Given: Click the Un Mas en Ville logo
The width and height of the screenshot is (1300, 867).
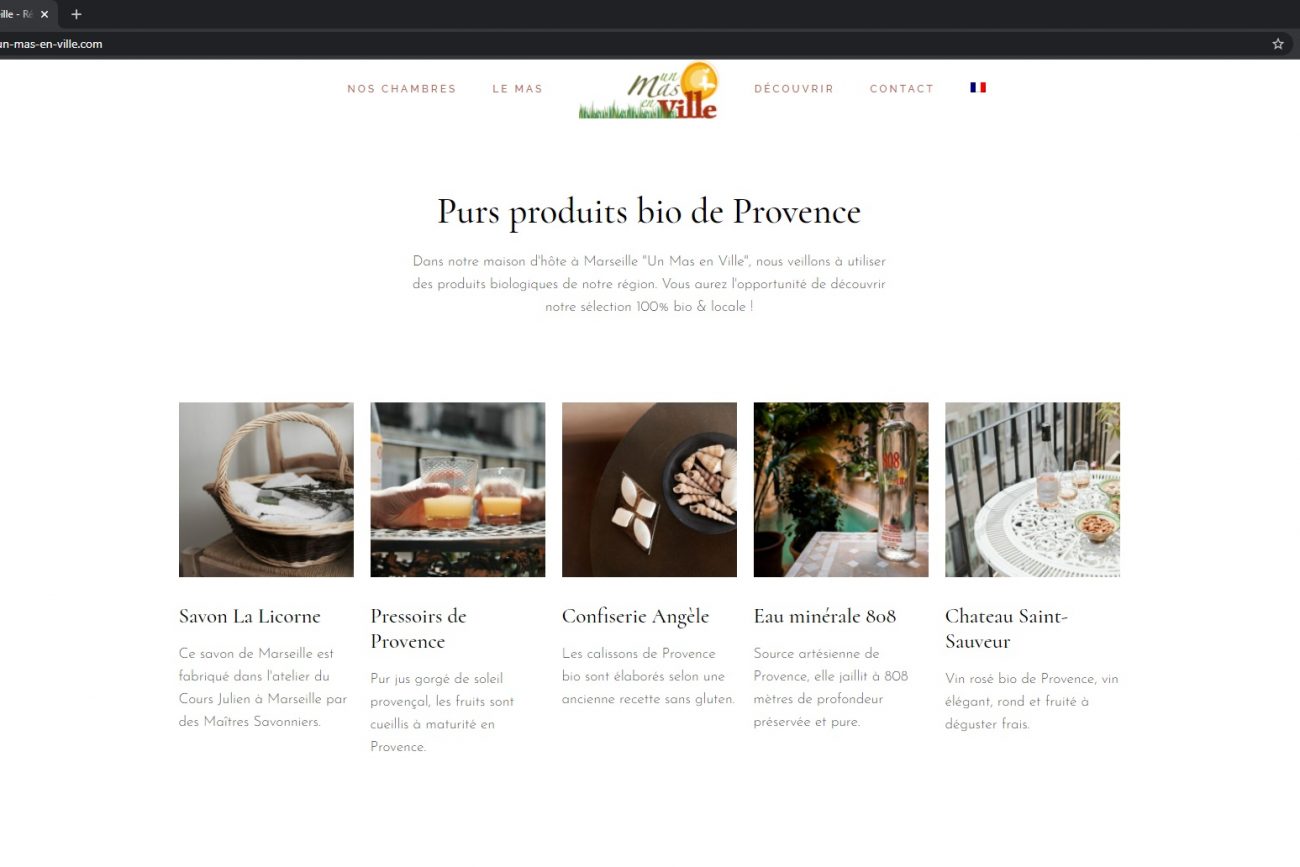Looking at the screenshot, I should [x=649, y=91].
